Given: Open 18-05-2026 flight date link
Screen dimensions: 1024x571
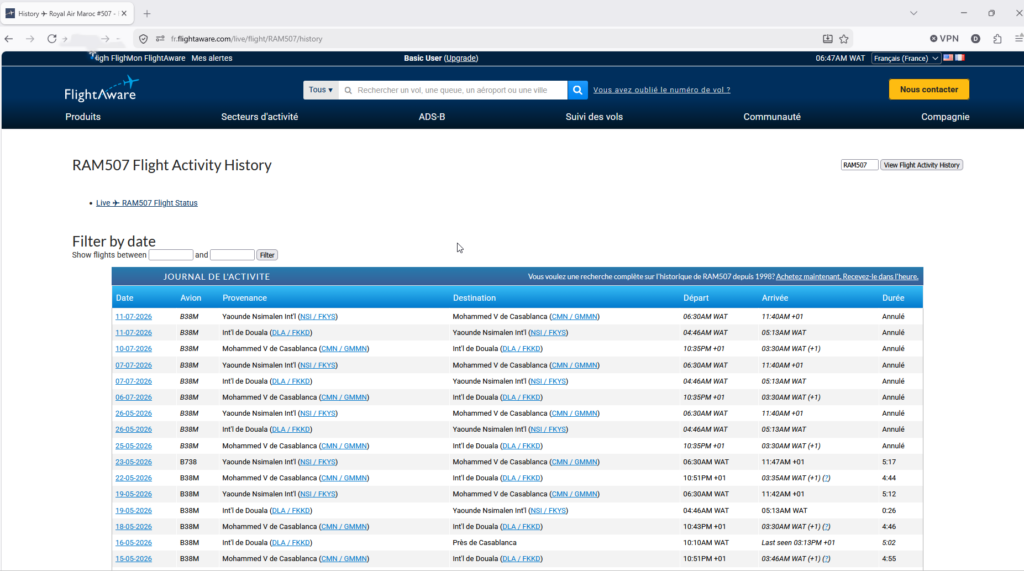Looking at the screenshot, I should (x=133, y=527).
